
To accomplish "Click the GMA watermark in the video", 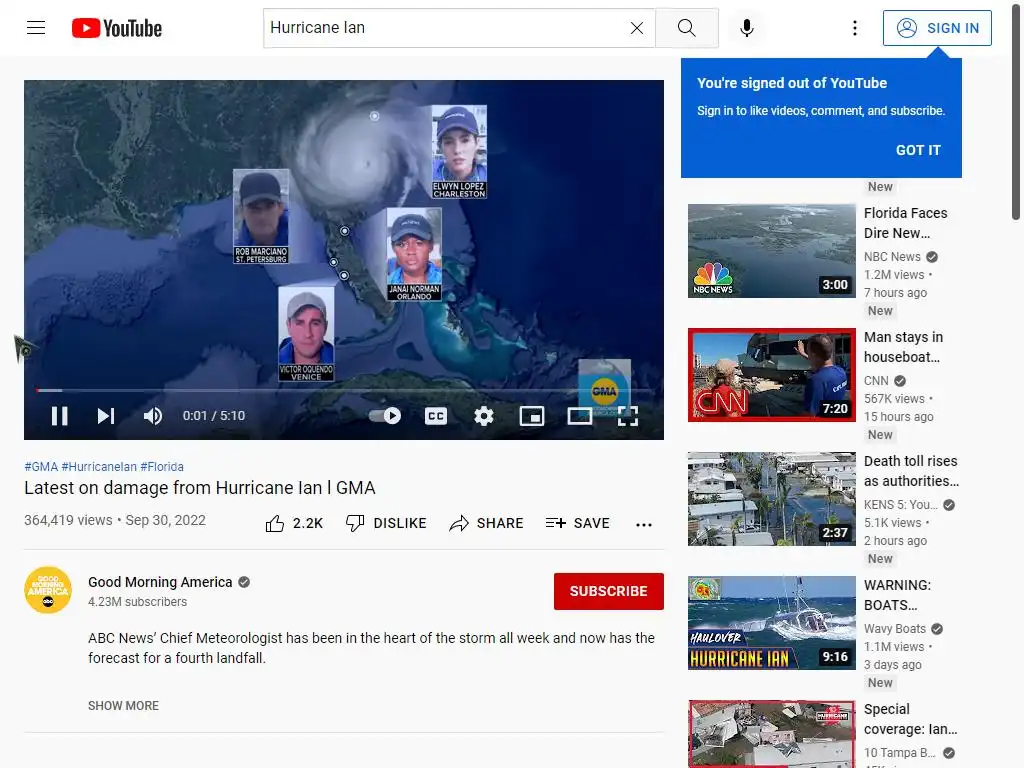I will [x=605, y=387].
